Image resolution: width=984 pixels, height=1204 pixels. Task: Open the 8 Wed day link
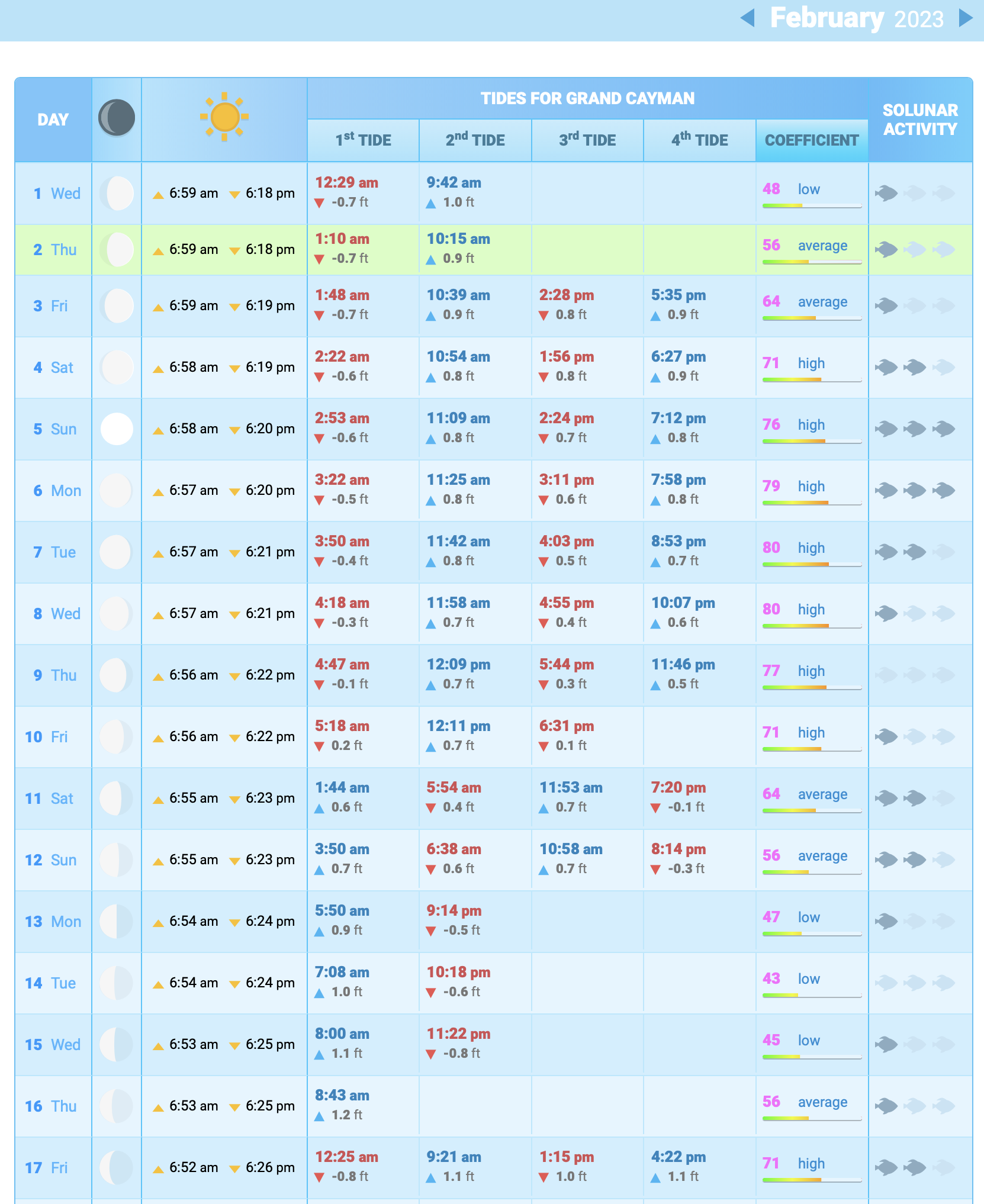(57, 614)
